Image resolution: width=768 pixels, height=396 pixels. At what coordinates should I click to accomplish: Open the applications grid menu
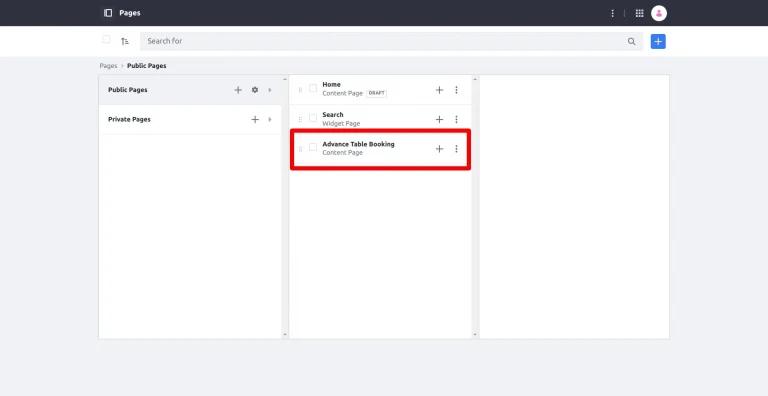639,13
